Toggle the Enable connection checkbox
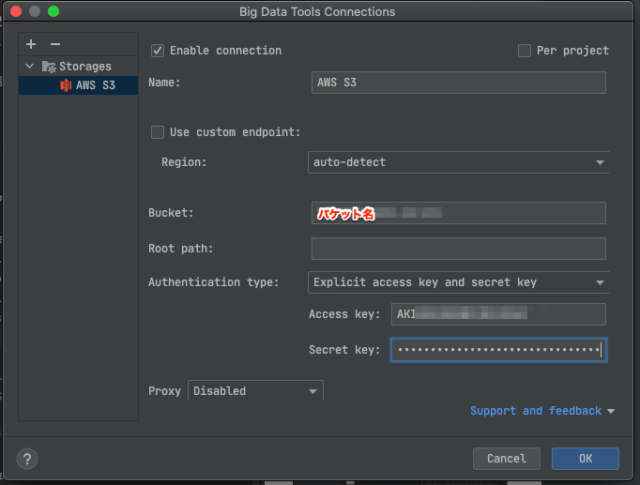The width and height of the screenshot is (640, 485). 158,51
